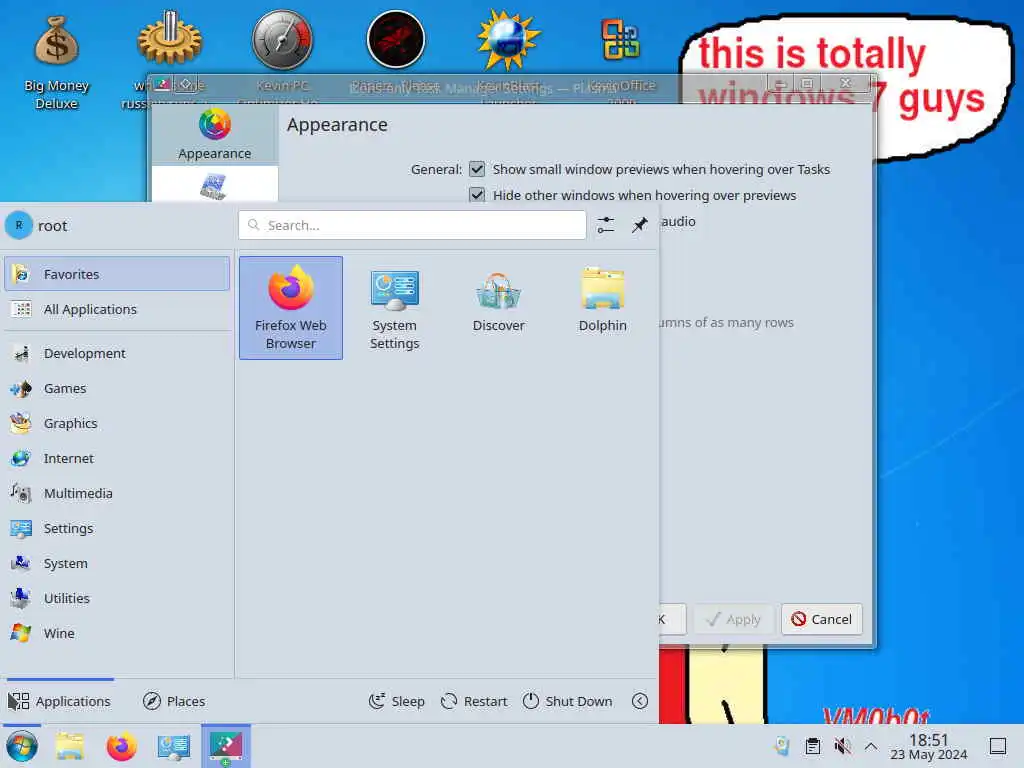Pin the application launcher open

639,225
